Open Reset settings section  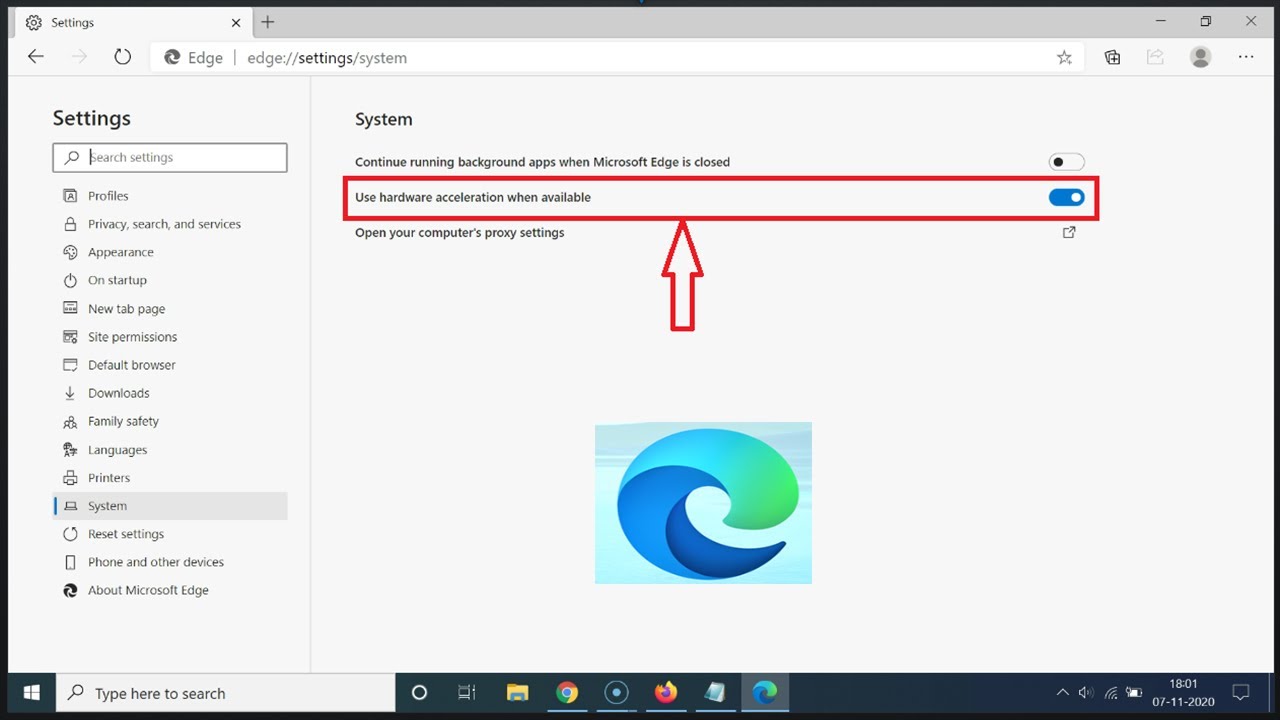point(170,534)
